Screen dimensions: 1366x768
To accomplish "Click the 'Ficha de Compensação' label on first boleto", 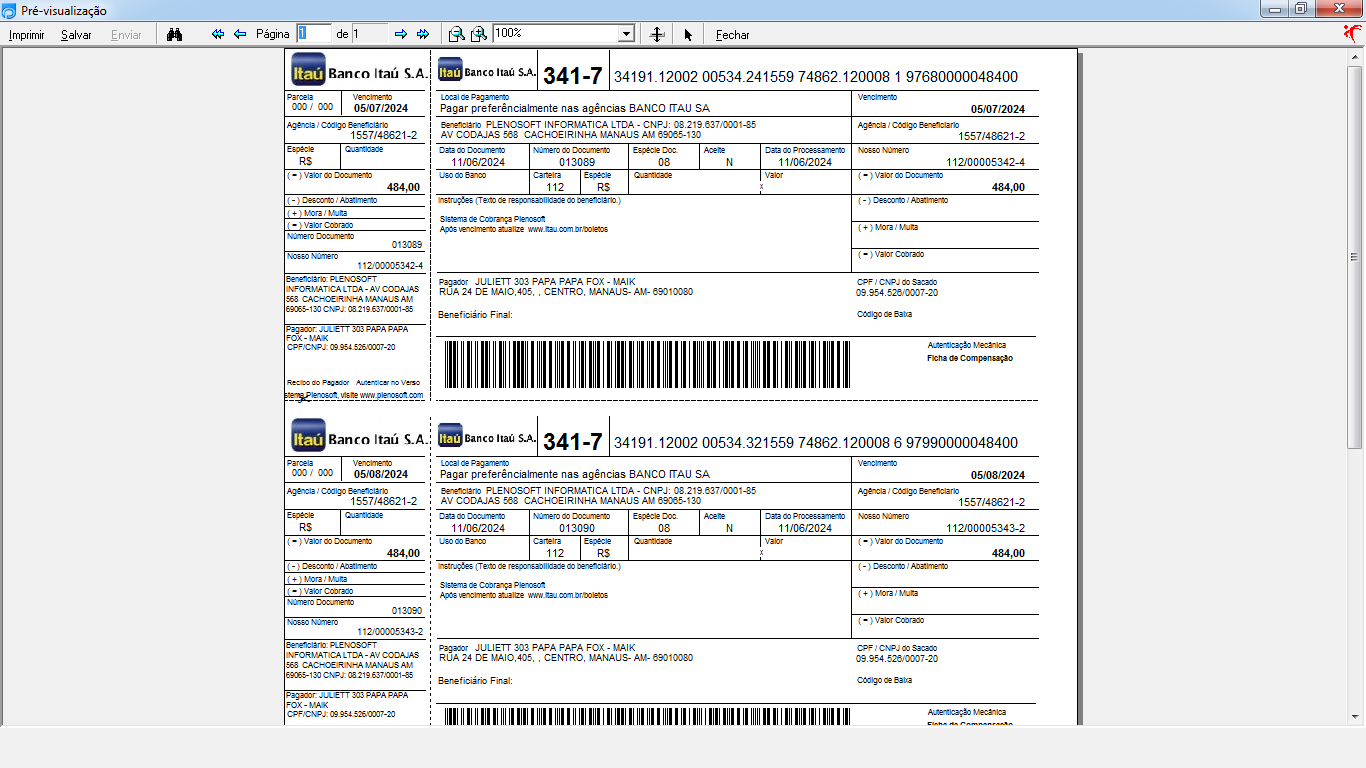I will pos(969,358).
